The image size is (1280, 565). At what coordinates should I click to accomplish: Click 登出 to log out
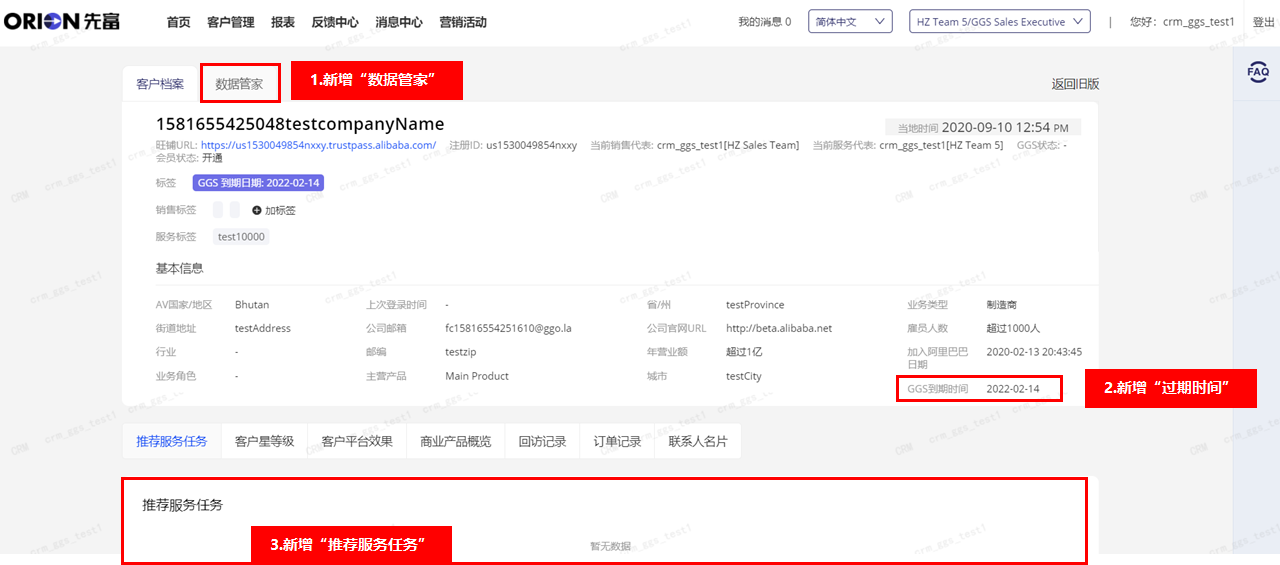1264,22
